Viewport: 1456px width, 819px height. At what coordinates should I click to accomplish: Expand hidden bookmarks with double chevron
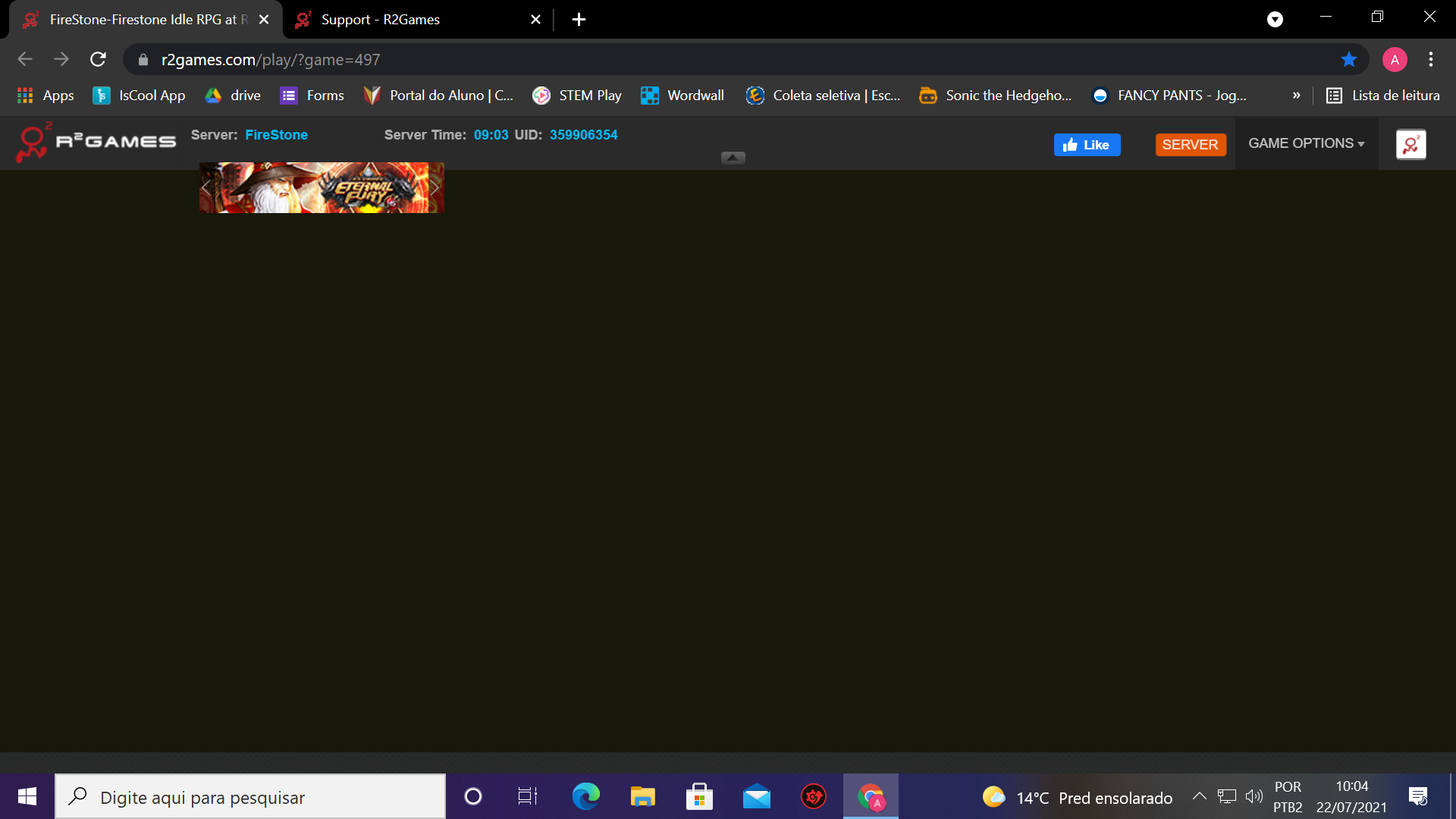[1296, 96]
